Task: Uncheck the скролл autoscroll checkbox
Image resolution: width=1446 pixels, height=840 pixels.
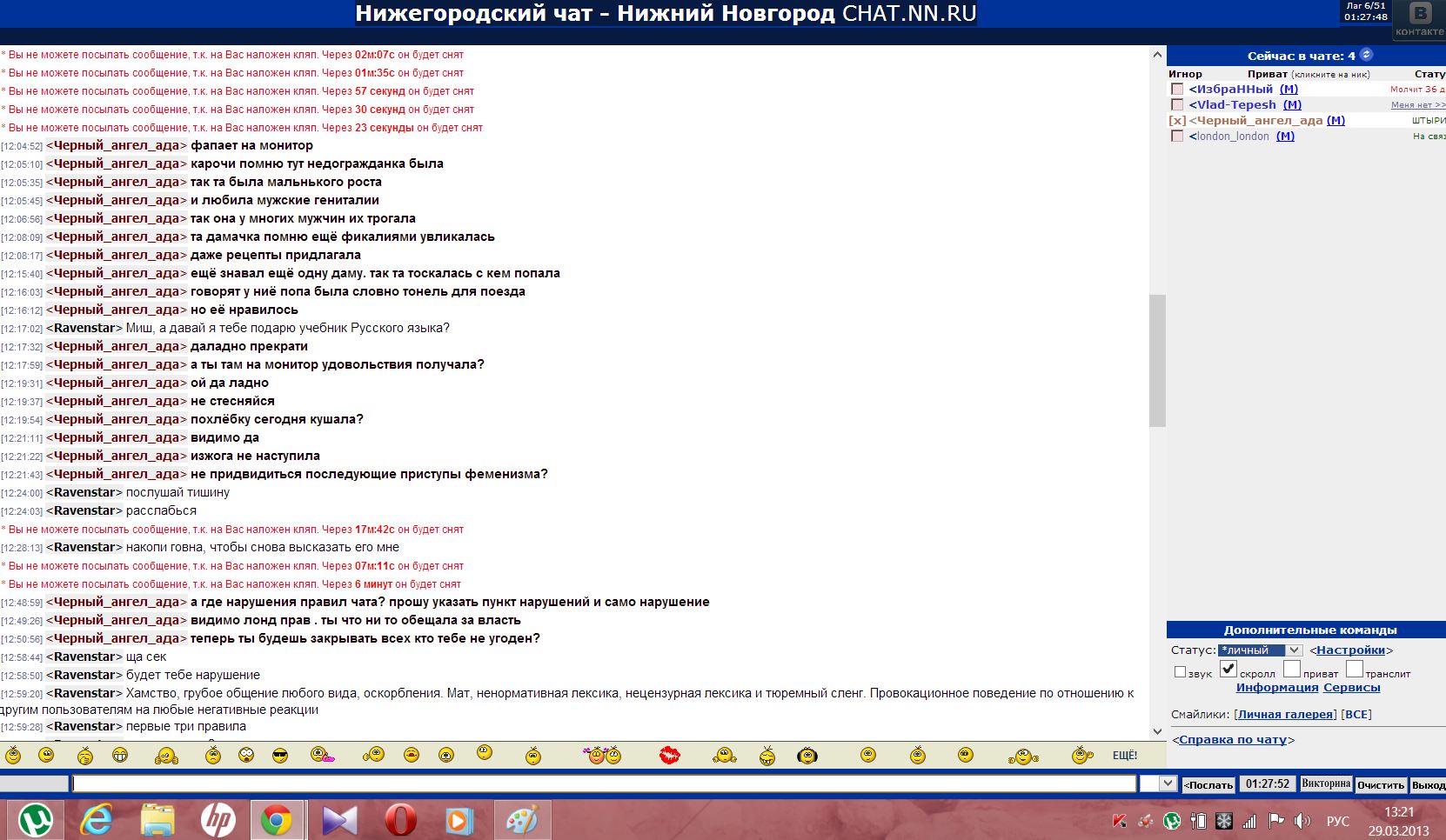Action: click(1228, 669)
